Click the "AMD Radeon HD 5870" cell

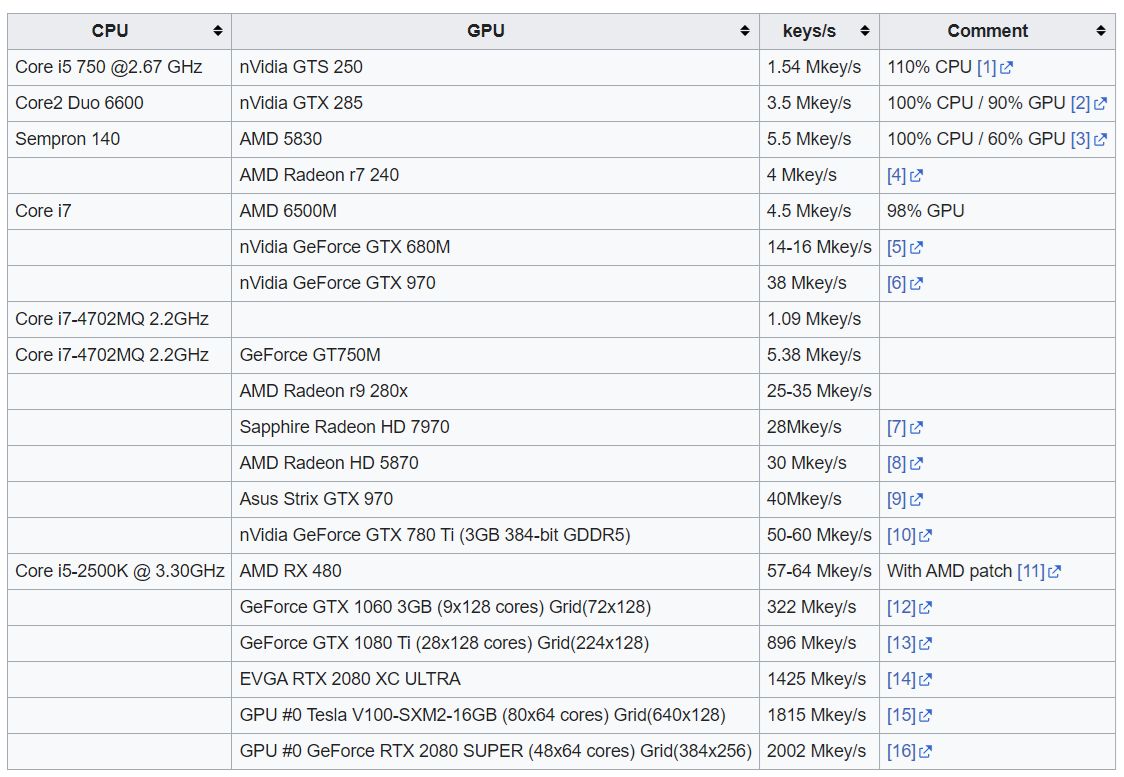(x=495, y=463)
